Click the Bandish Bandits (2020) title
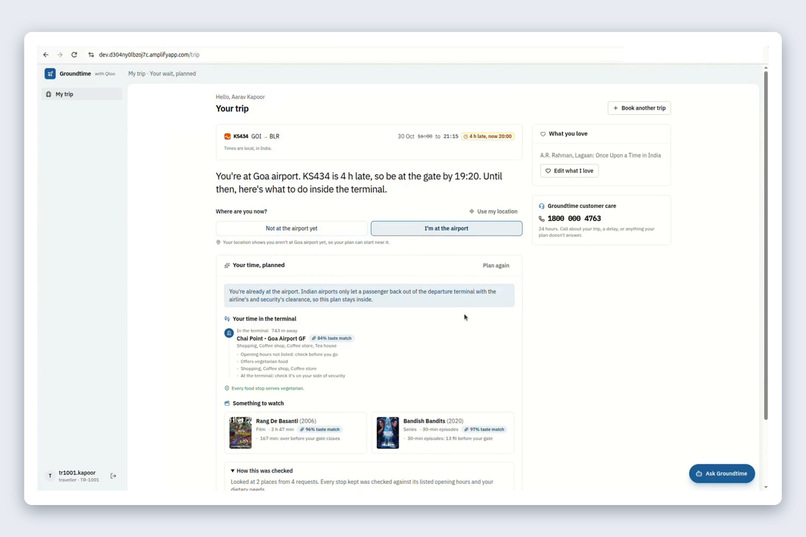The image size is (806, 537). pos(433,421)
